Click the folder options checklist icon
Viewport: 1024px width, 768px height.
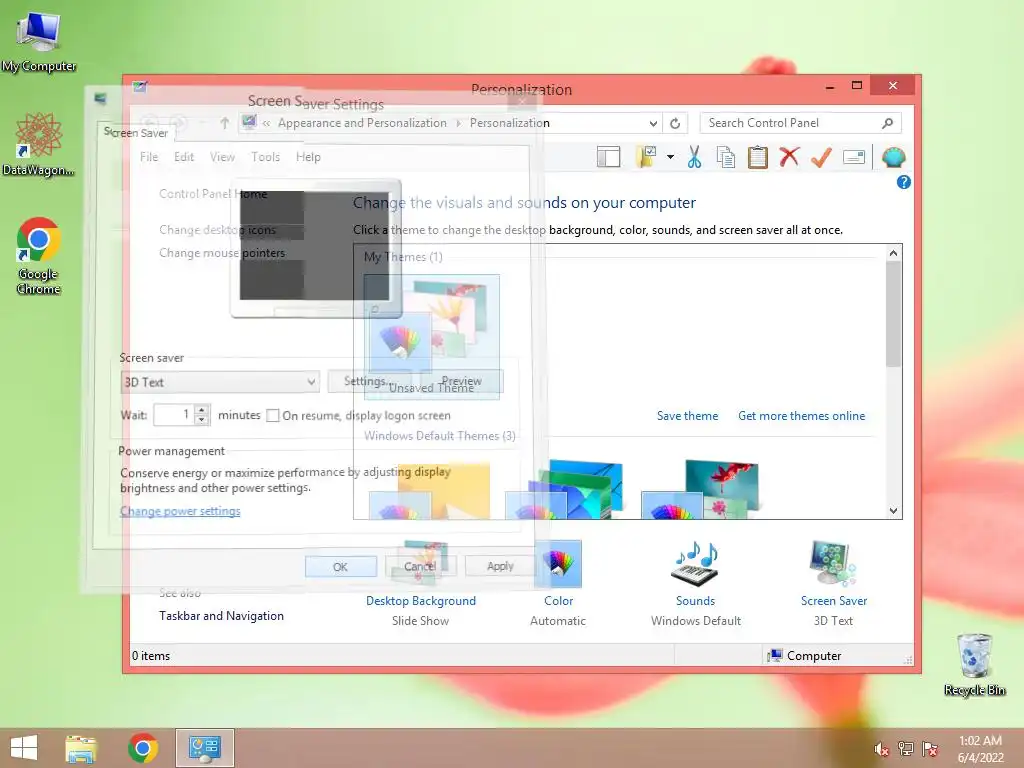[x=646, y=157]
